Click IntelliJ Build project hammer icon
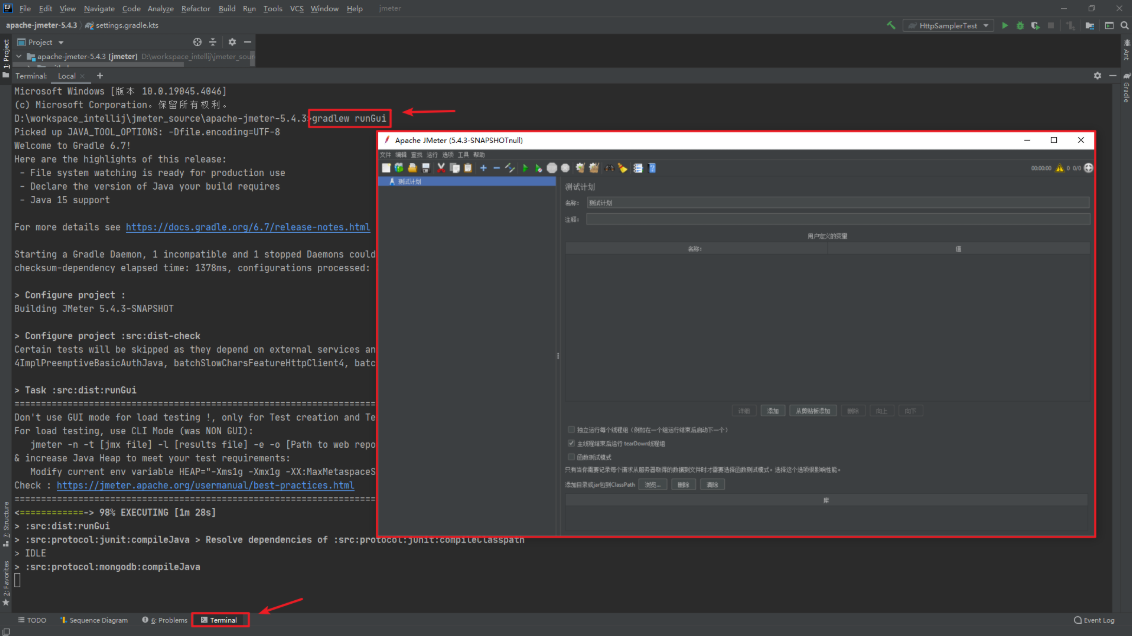The image size is (1132, 636). click(891, 25)
